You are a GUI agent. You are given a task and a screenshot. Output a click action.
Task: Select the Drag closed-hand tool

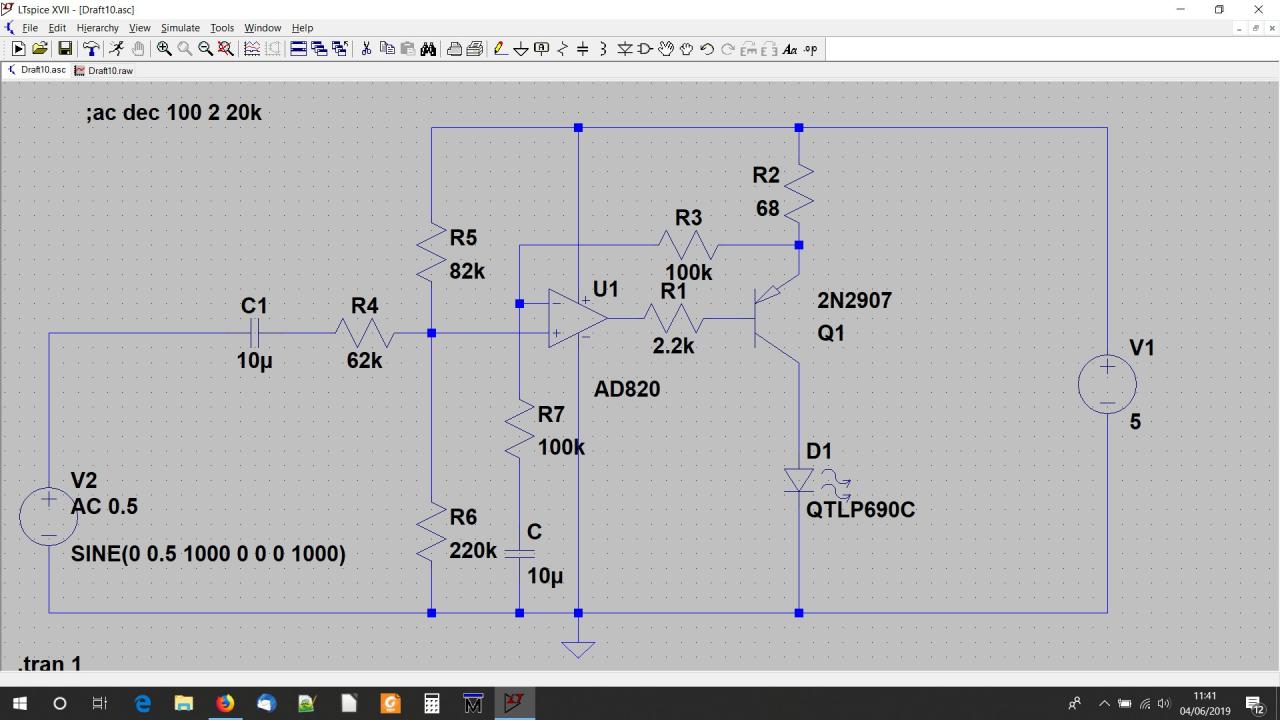click(x=686, y=48)
